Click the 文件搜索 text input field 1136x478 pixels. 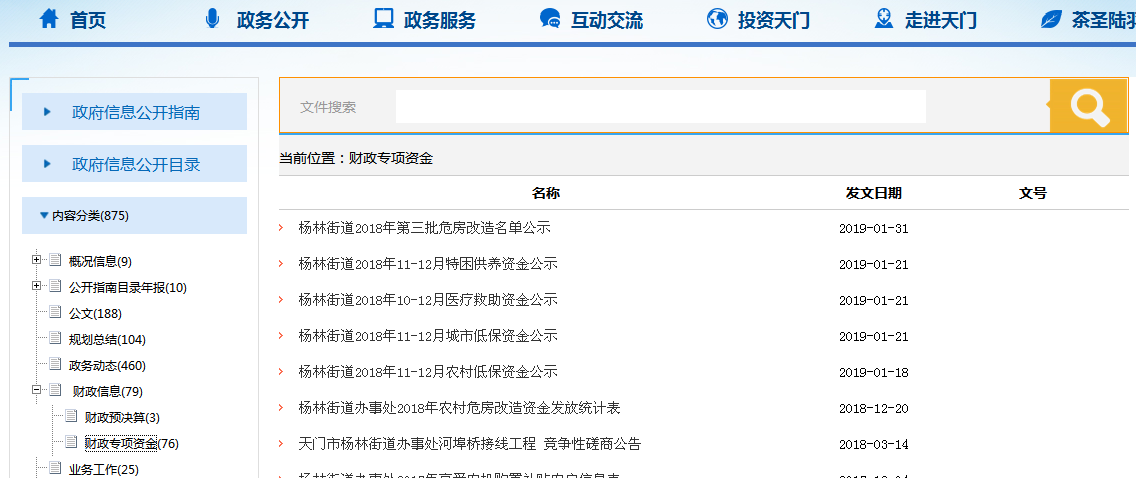tap(660, 106)
